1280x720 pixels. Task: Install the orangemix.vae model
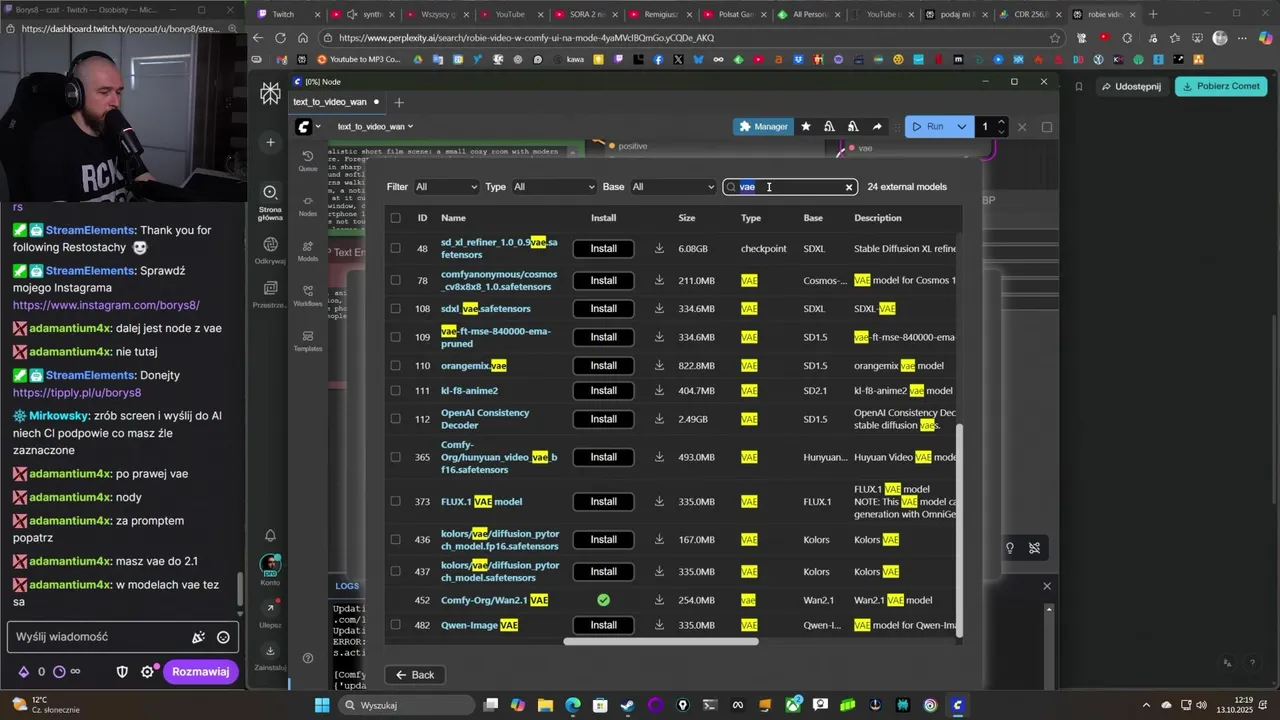pyautogui.click(x=603, y=365)
